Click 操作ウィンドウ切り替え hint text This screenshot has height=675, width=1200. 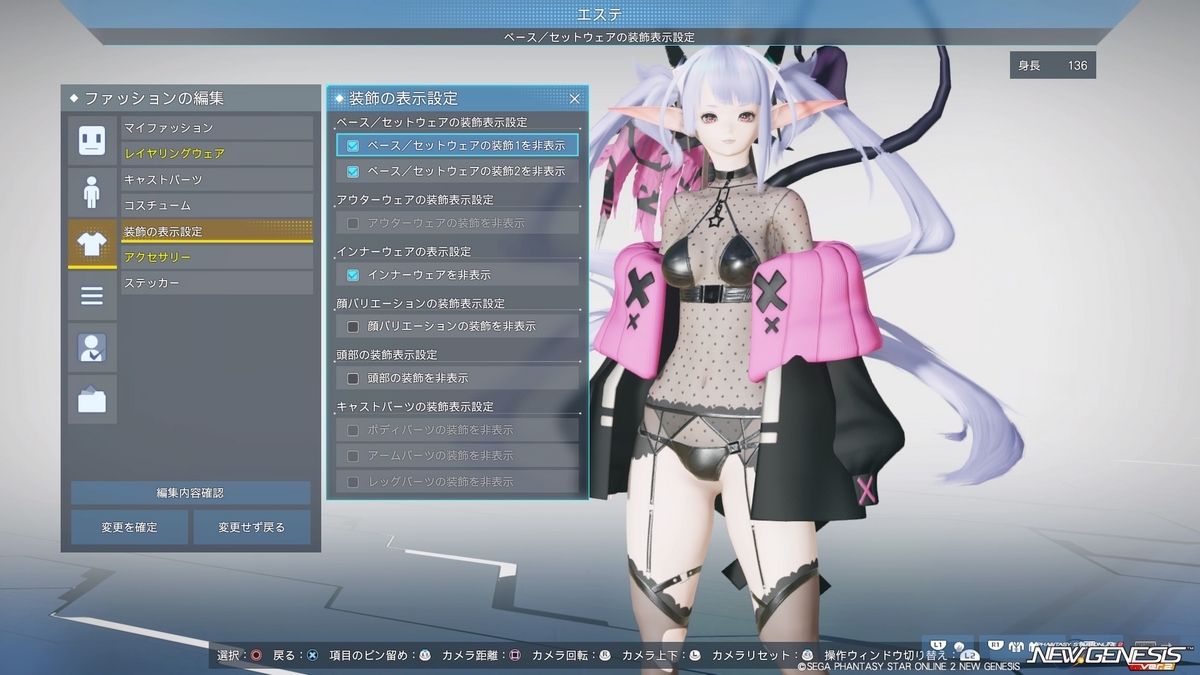(885, 656)
